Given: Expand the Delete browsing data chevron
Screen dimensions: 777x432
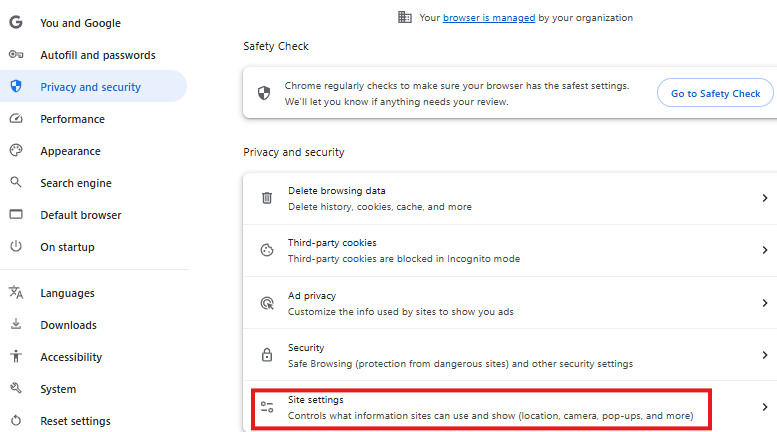Looking at the screenshot, I should 764,198.
